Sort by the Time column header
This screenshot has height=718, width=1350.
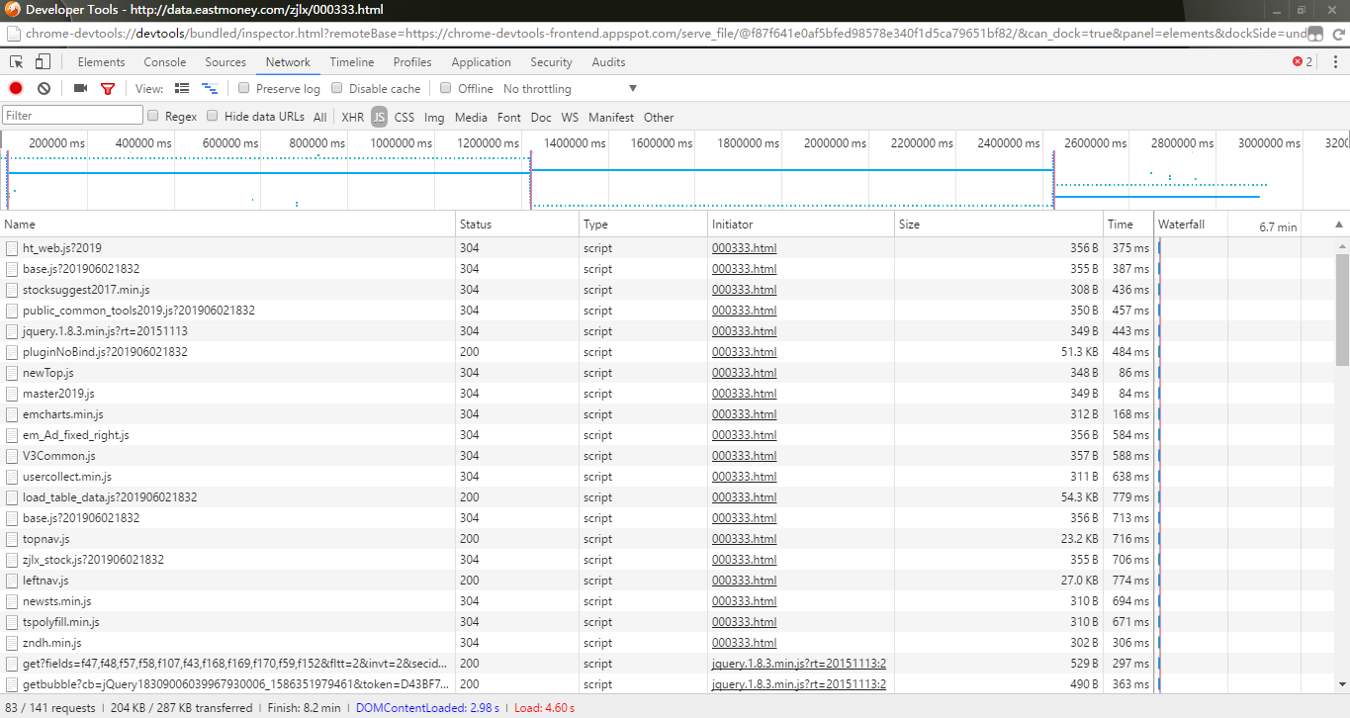click(x=1128, y=225)
